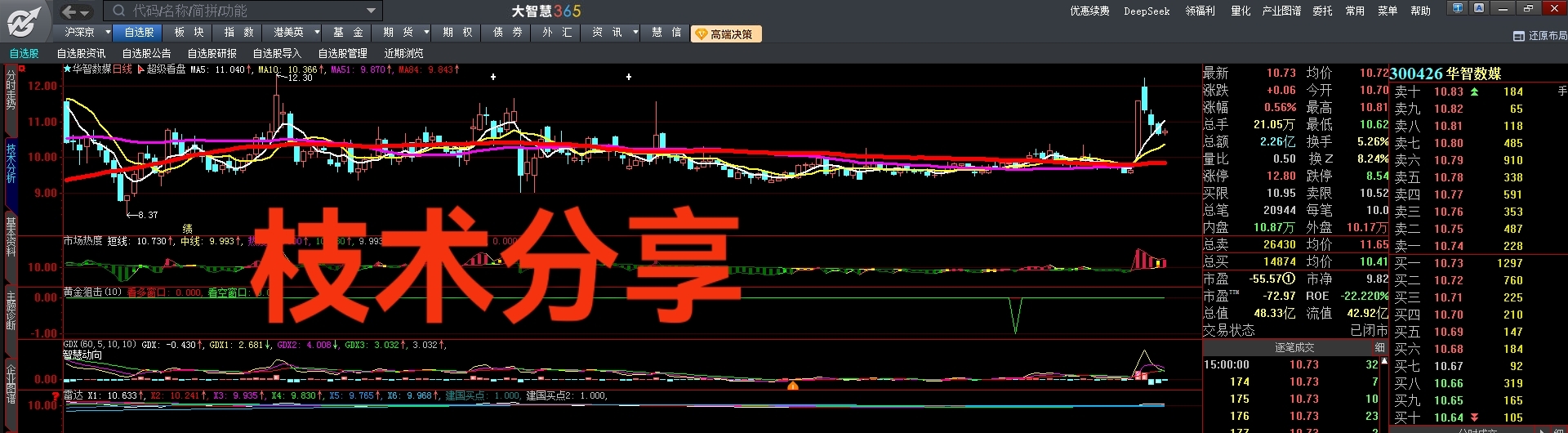Click the 超级看盘 play icon
1568x433 pixels.
[141, 69]
